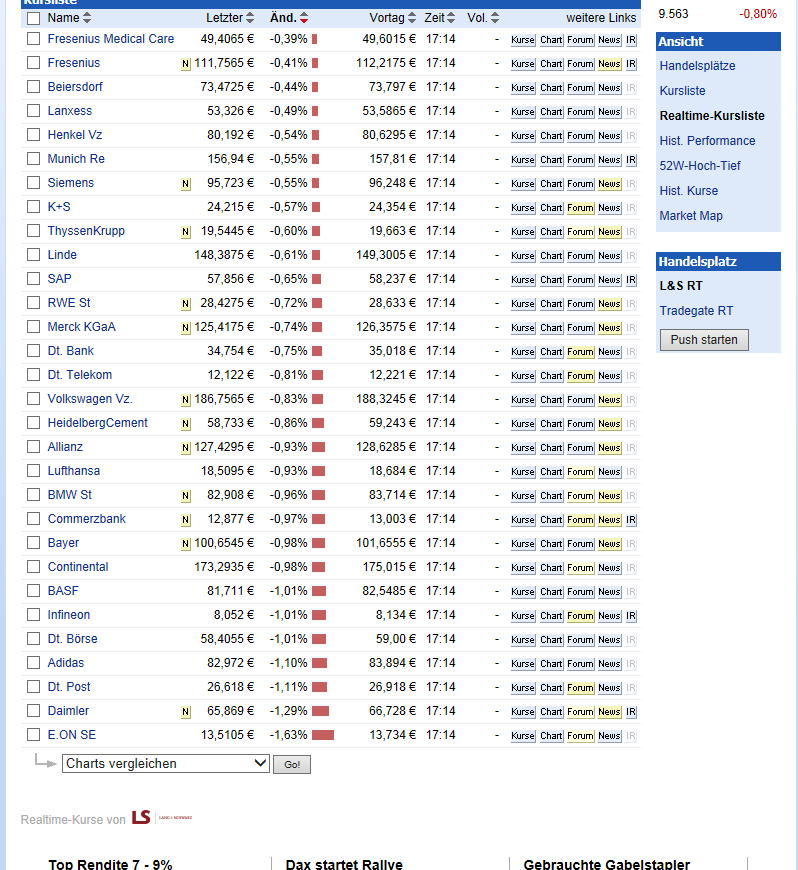798x870 pixels.
Task: Select the Realtime-Kursliste view entry
Action: [712, 116]
